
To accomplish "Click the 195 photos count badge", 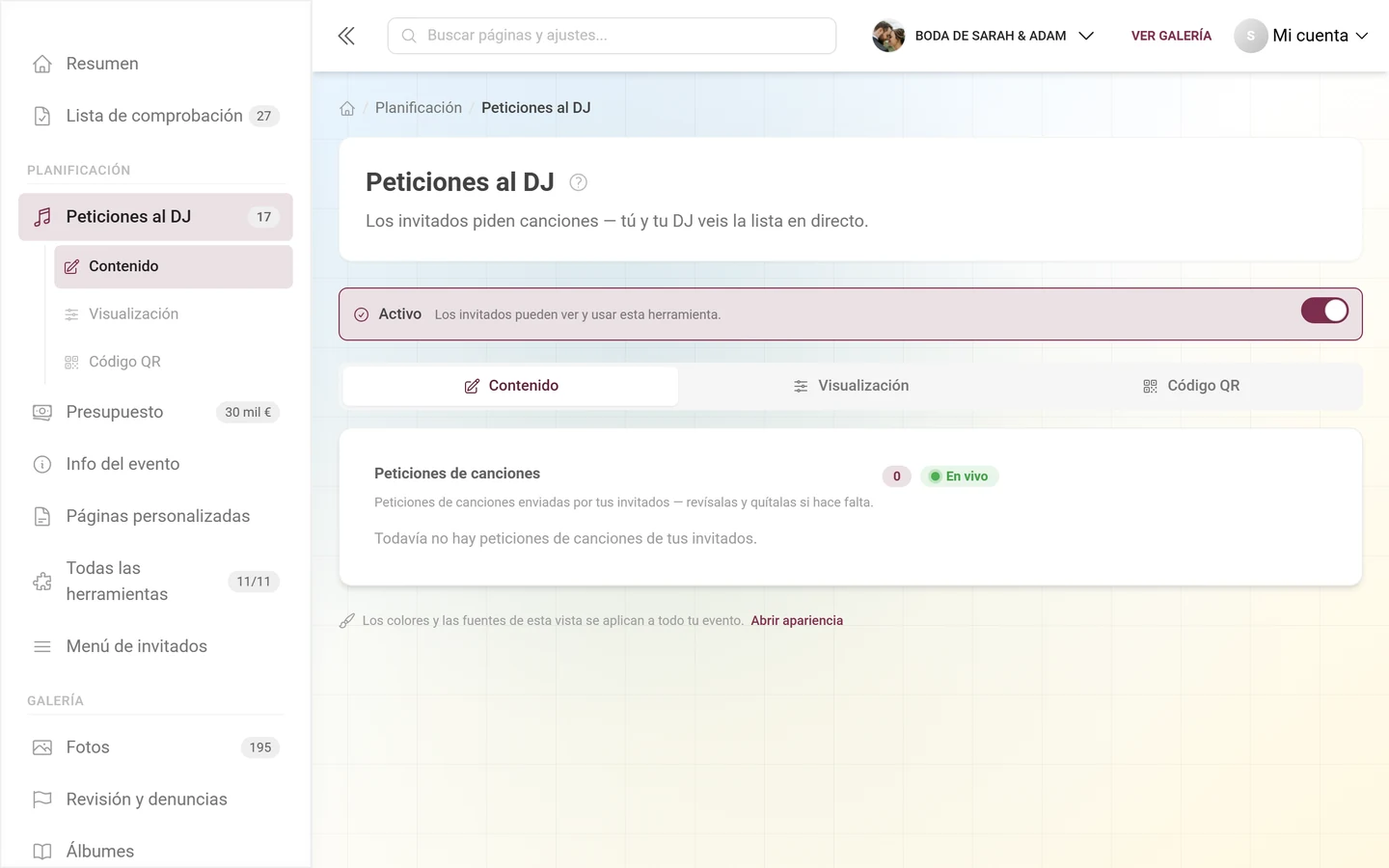I will pos(260,747).
